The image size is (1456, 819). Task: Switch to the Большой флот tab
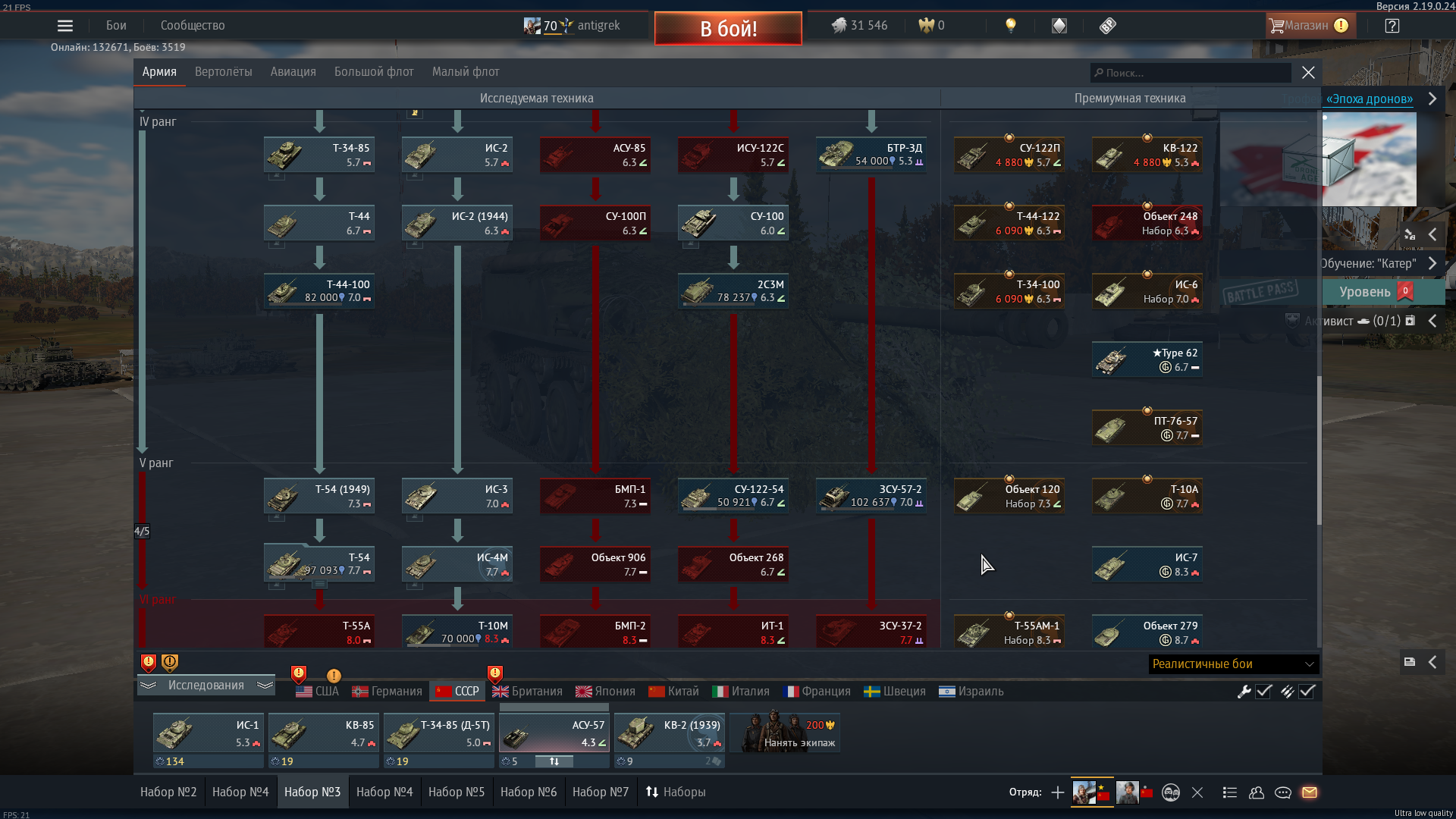374,72
